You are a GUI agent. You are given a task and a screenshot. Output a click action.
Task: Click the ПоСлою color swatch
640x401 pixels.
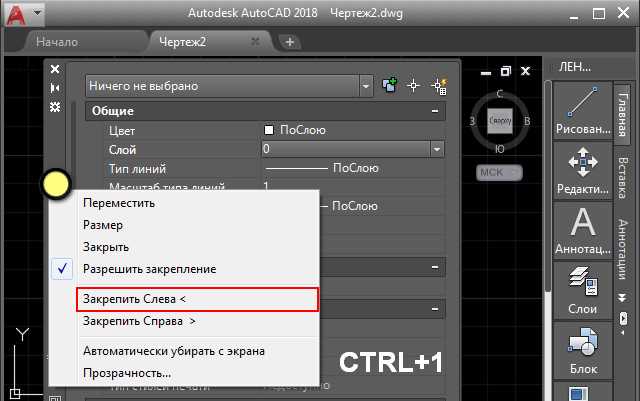[x=269, y=130]
